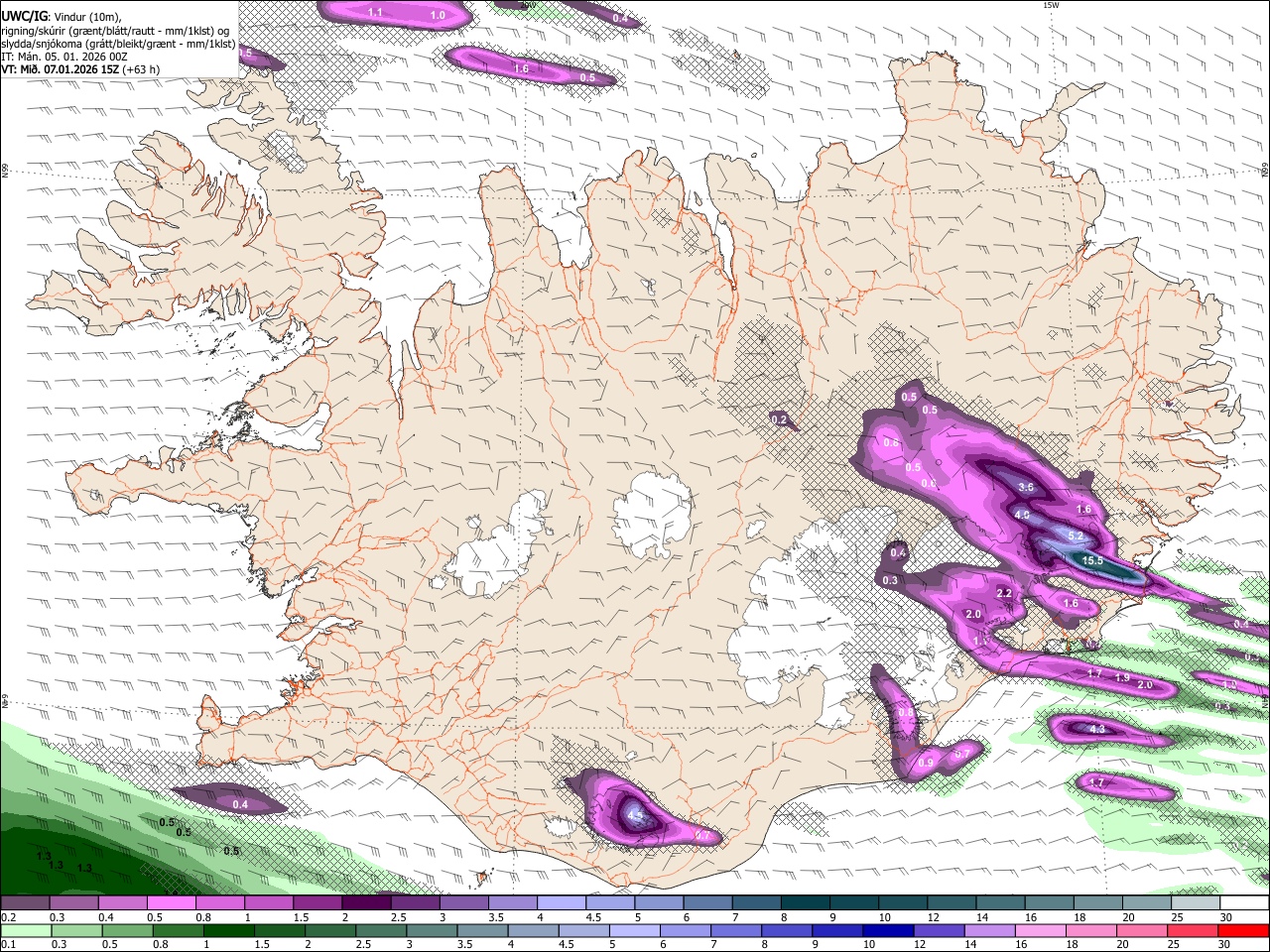This screenshot has width=1270, height=952.
Task: Click the 3.6 value on the map
Action: click(1026, 487)
